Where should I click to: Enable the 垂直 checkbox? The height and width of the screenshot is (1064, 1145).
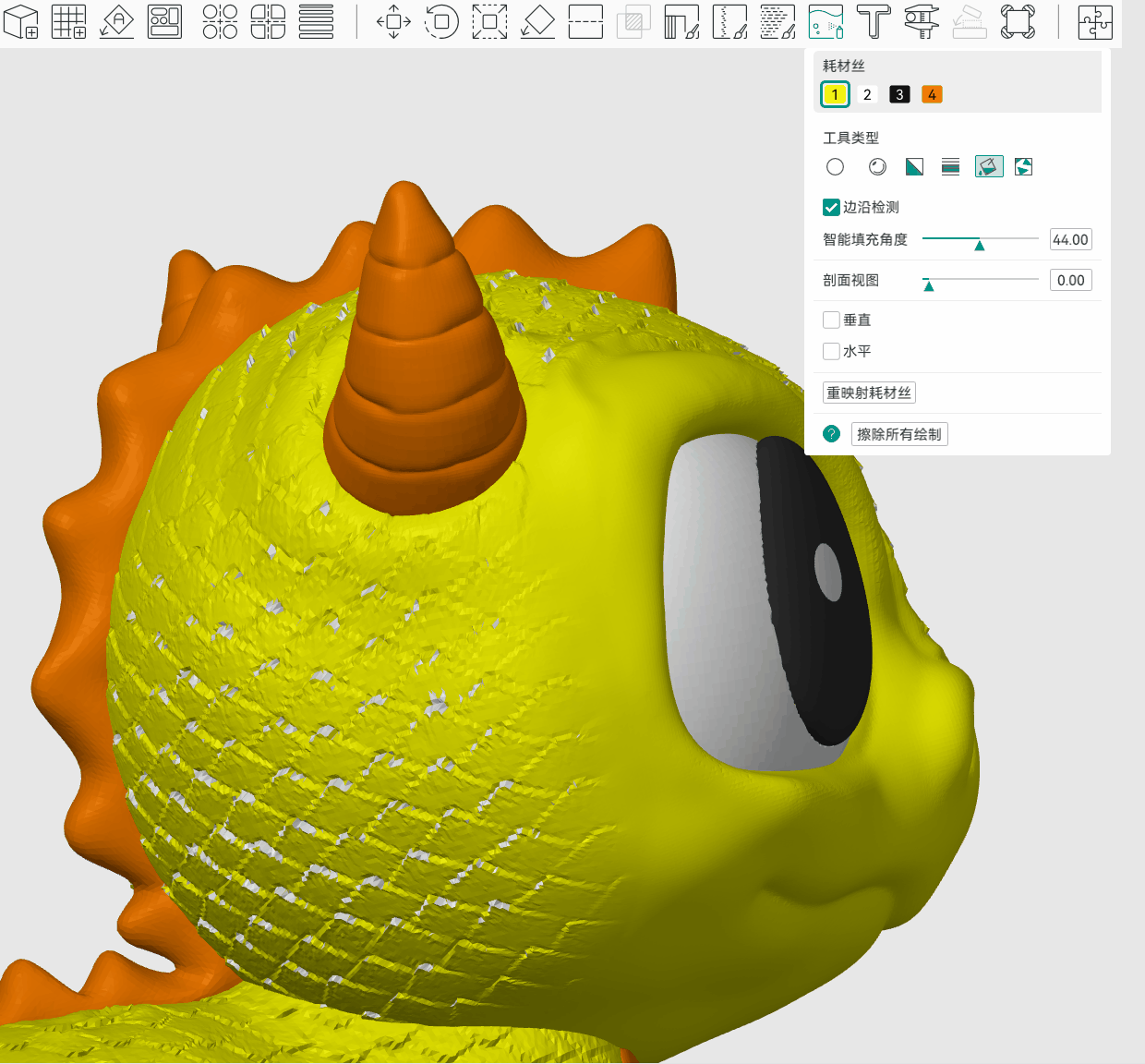click(831, 320)
